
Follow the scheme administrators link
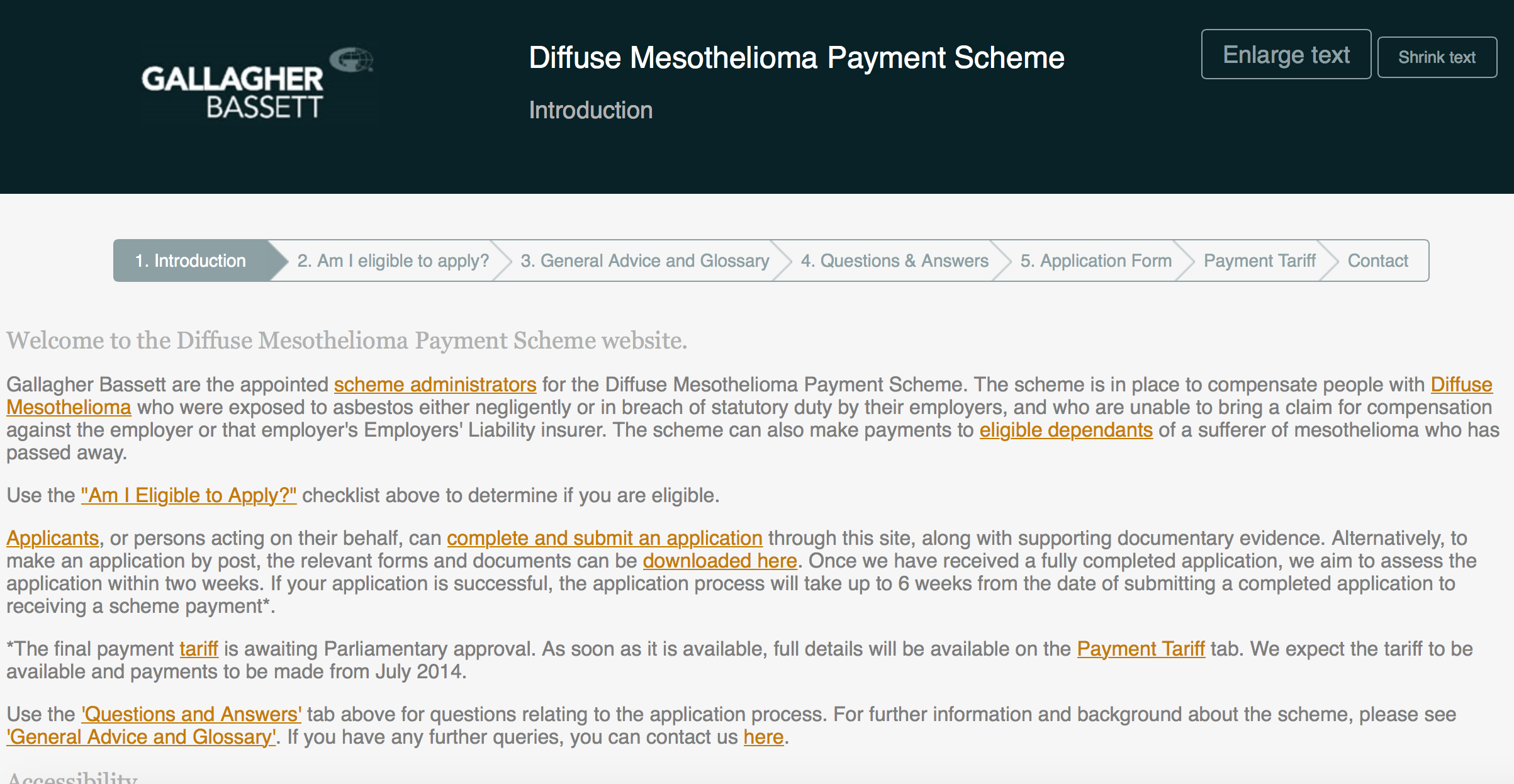(435, 384)
